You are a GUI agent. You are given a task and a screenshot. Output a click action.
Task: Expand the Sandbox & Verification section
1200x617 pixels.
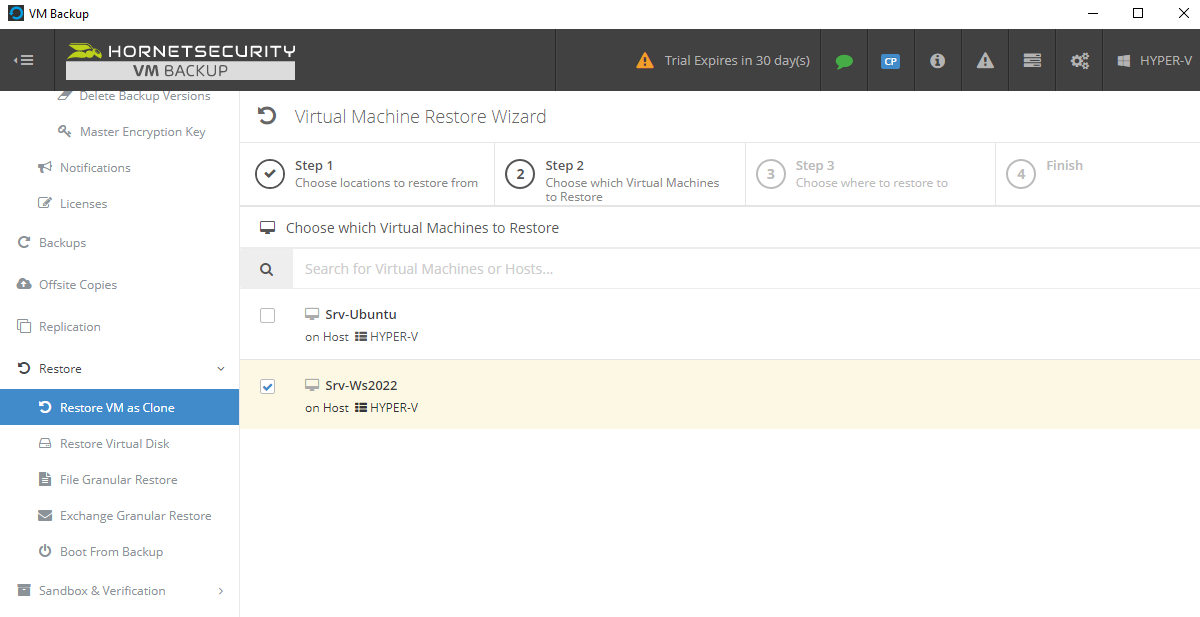point(221,591)
